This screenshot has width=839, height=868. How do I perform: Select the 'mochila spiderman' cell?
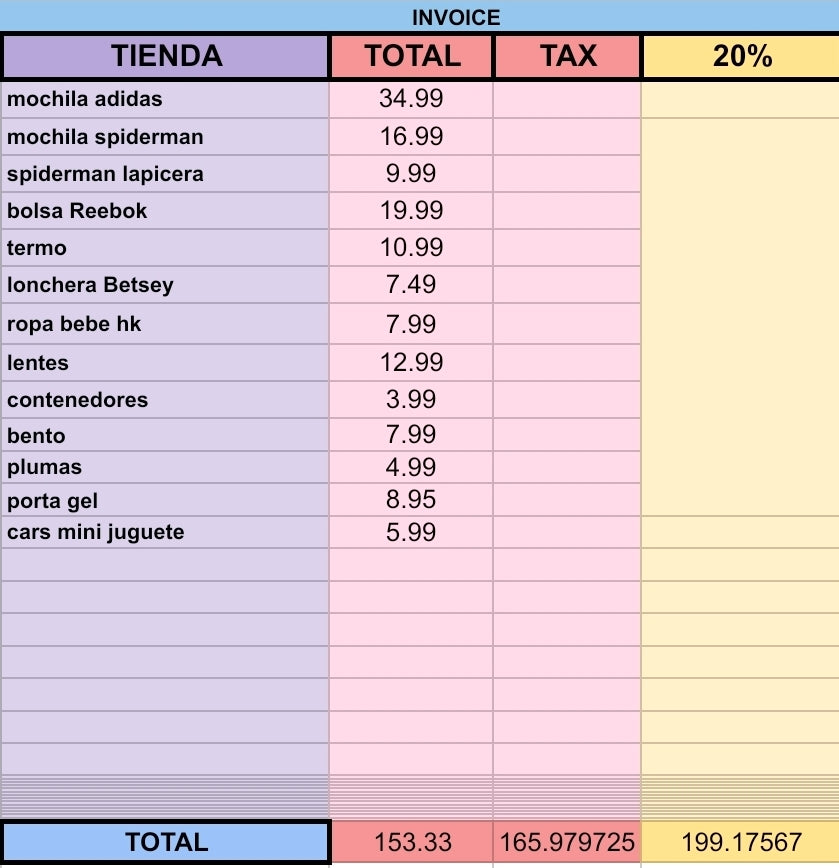(165, 137)
